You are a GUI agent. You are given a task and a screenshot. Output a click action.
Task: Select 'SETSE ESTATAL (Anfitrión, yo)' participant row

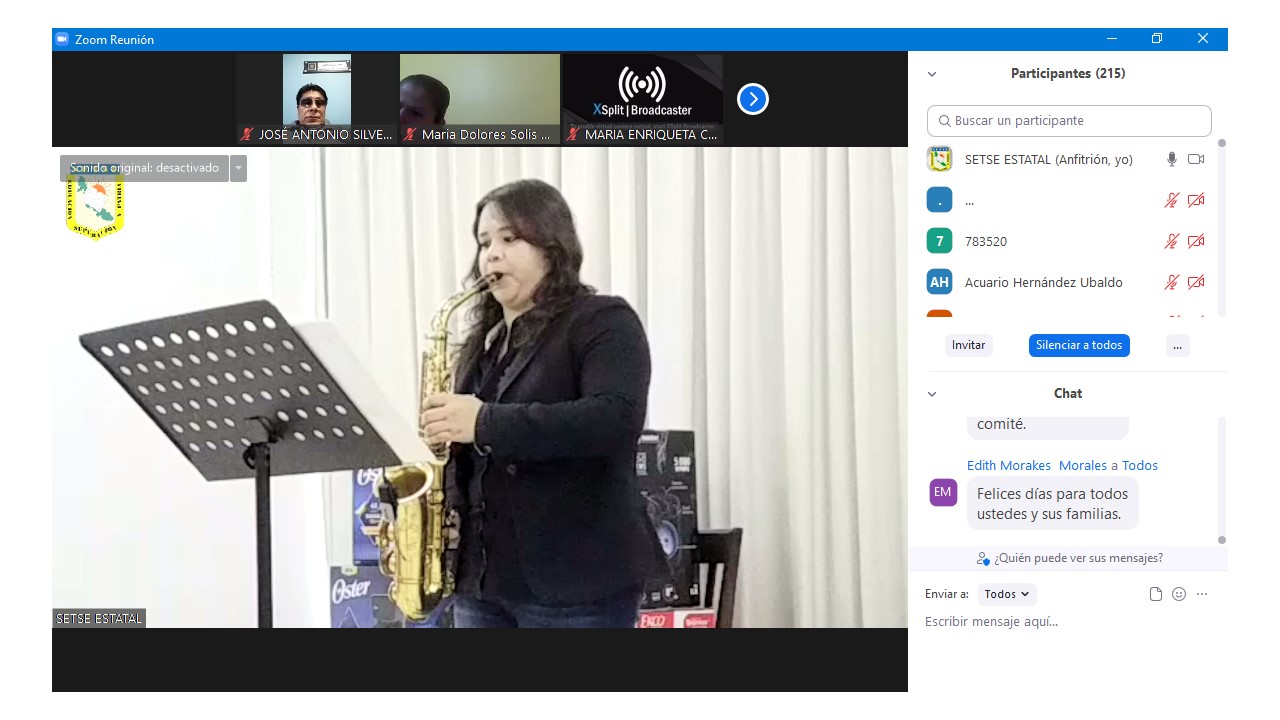tap(1066, 159)
